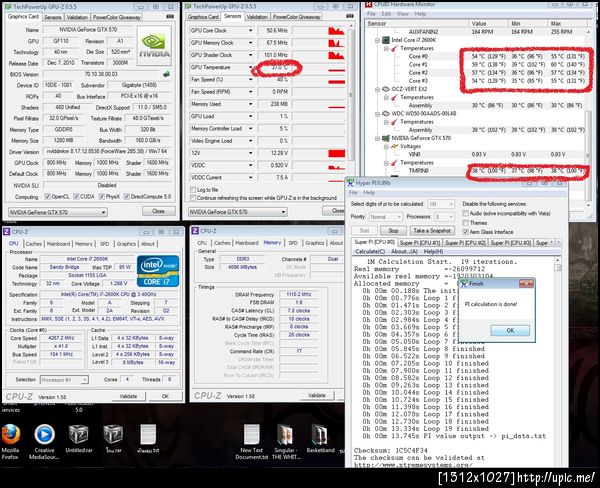This screenshot has width=600, height=488.
Task: Click the GPU-Z Sensors vertical scrollbar
Action: [x=351, y=96]
